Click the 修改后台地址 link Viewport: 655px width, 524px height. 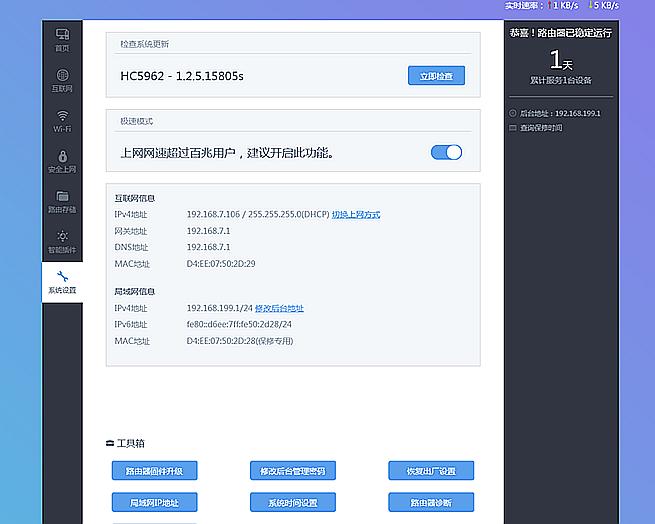[279, 308]
